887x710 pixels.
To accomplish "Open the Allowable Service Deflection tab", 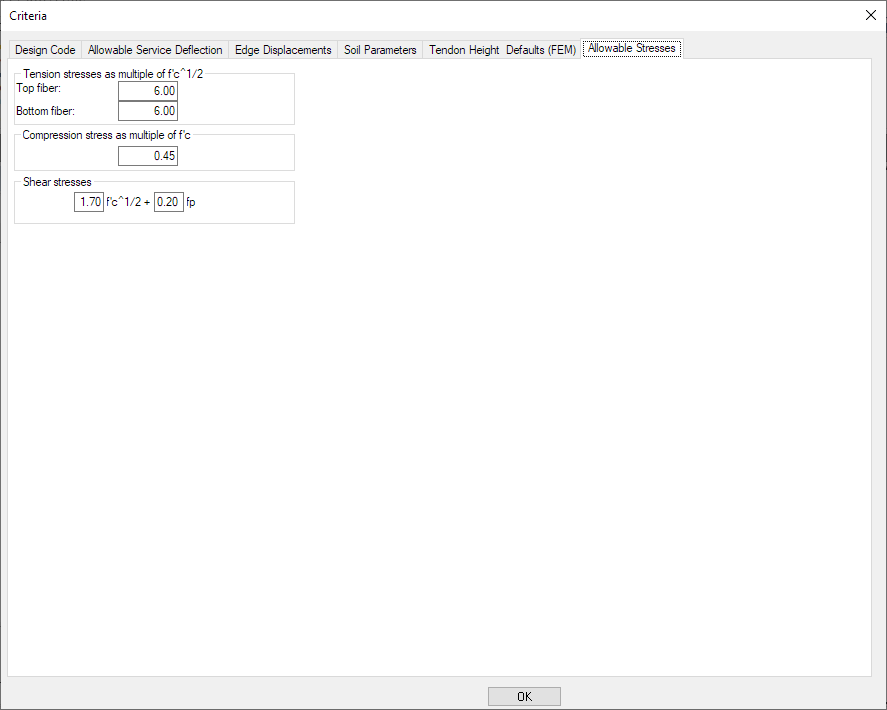I will click(x=155, y=50).
